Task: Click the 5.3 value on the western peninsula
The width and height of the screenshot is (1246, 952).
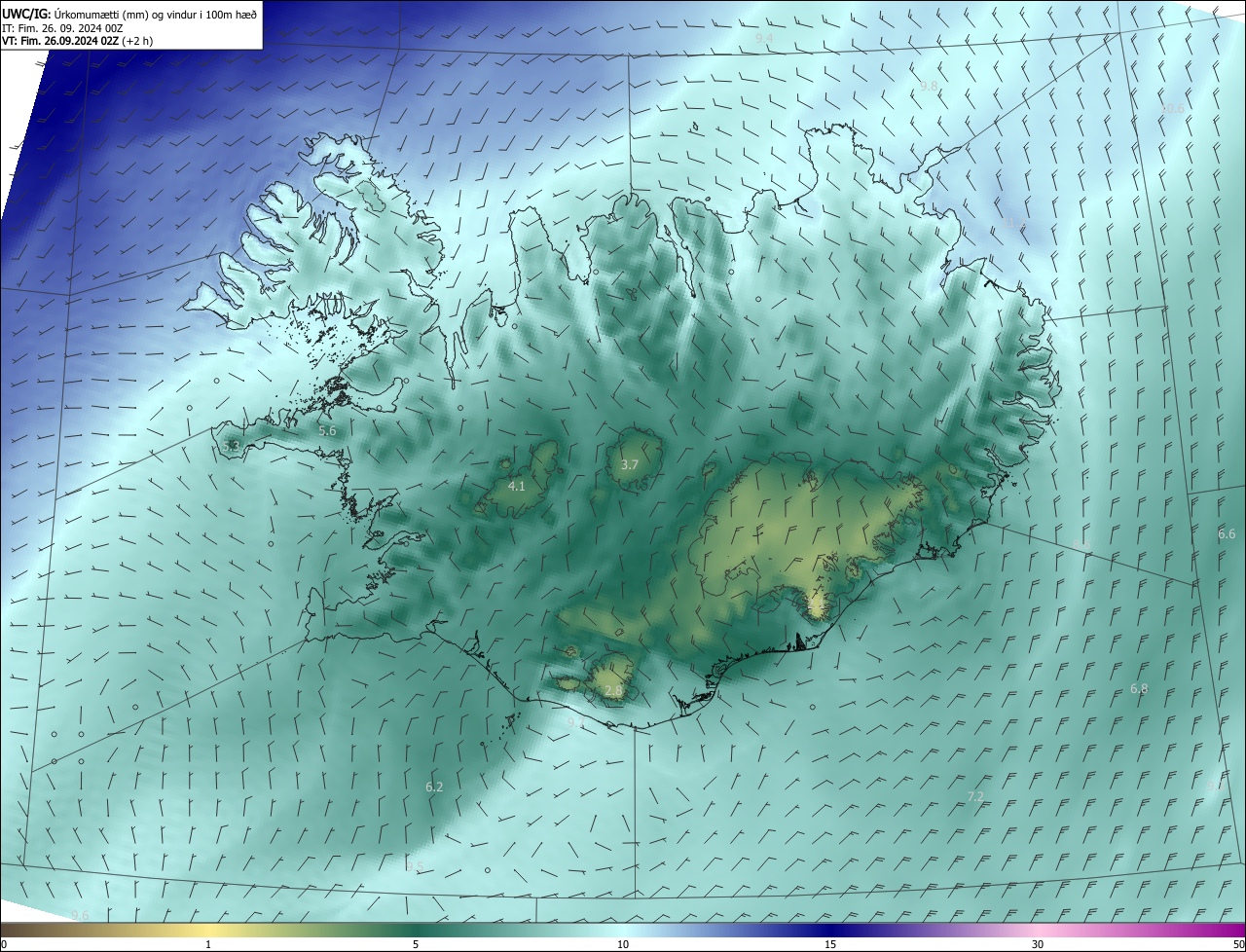Action: 231,446
